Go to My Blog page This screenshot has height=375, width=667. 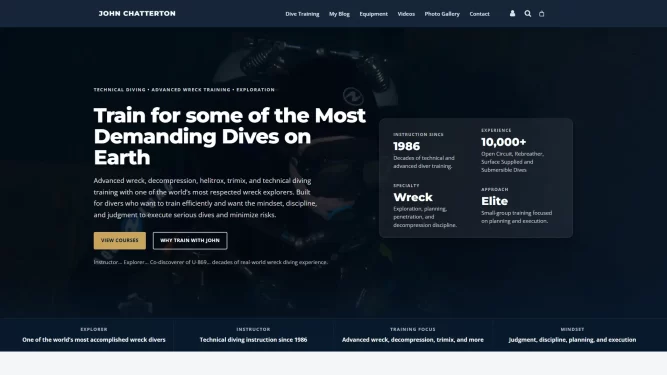pos(339,14)
